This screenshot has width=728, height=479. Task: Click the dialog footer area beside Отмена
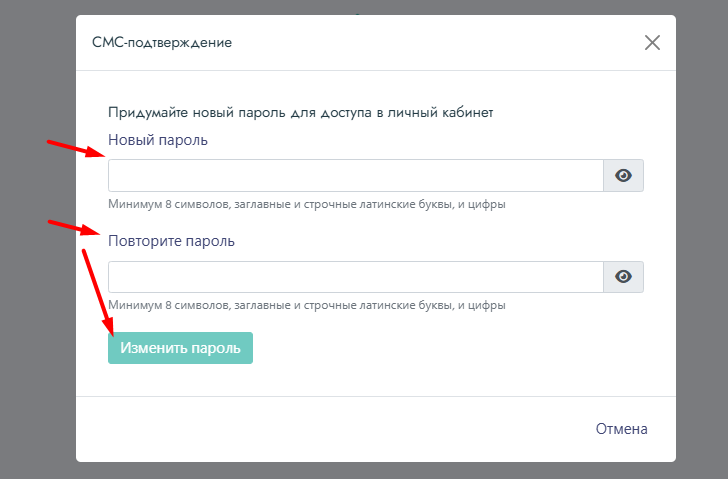(x=325, y=429)
